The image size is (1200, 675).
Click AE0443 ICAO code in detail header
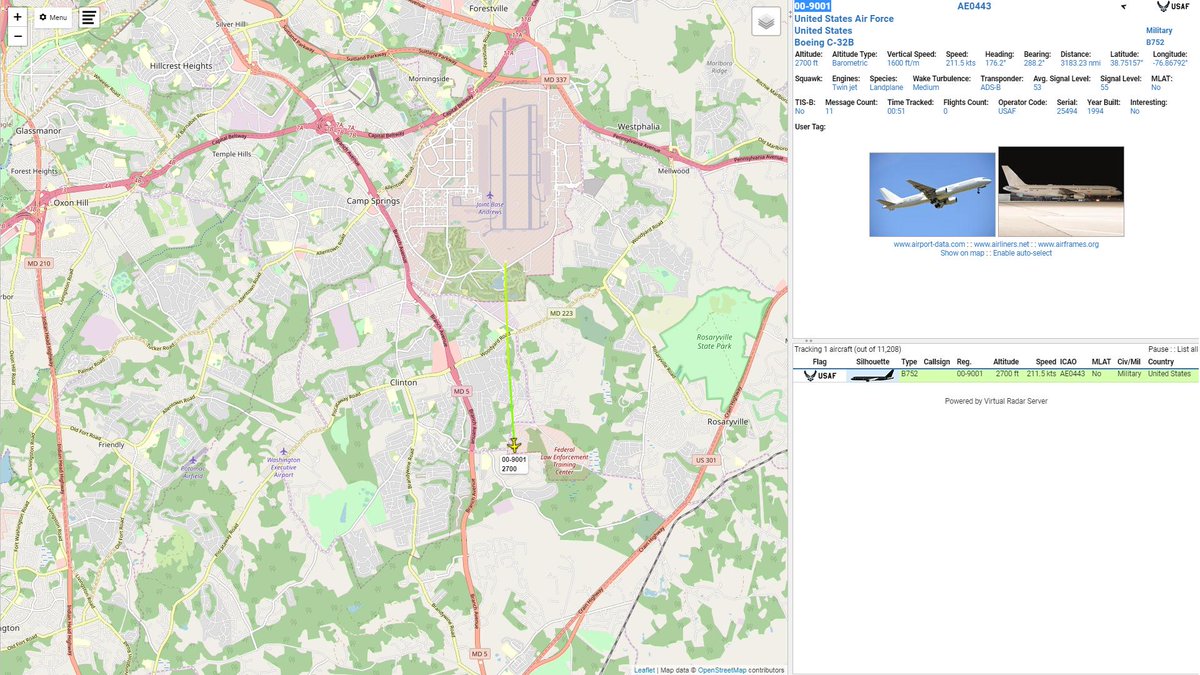pyautogui.click(x=973, y=7)
